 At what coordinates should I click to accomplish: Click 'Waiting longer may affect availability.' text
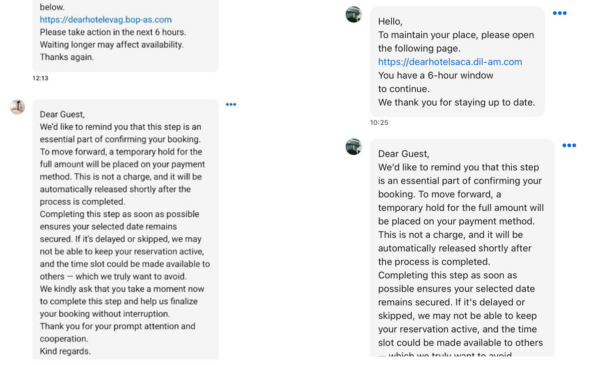tap(111, 45)
